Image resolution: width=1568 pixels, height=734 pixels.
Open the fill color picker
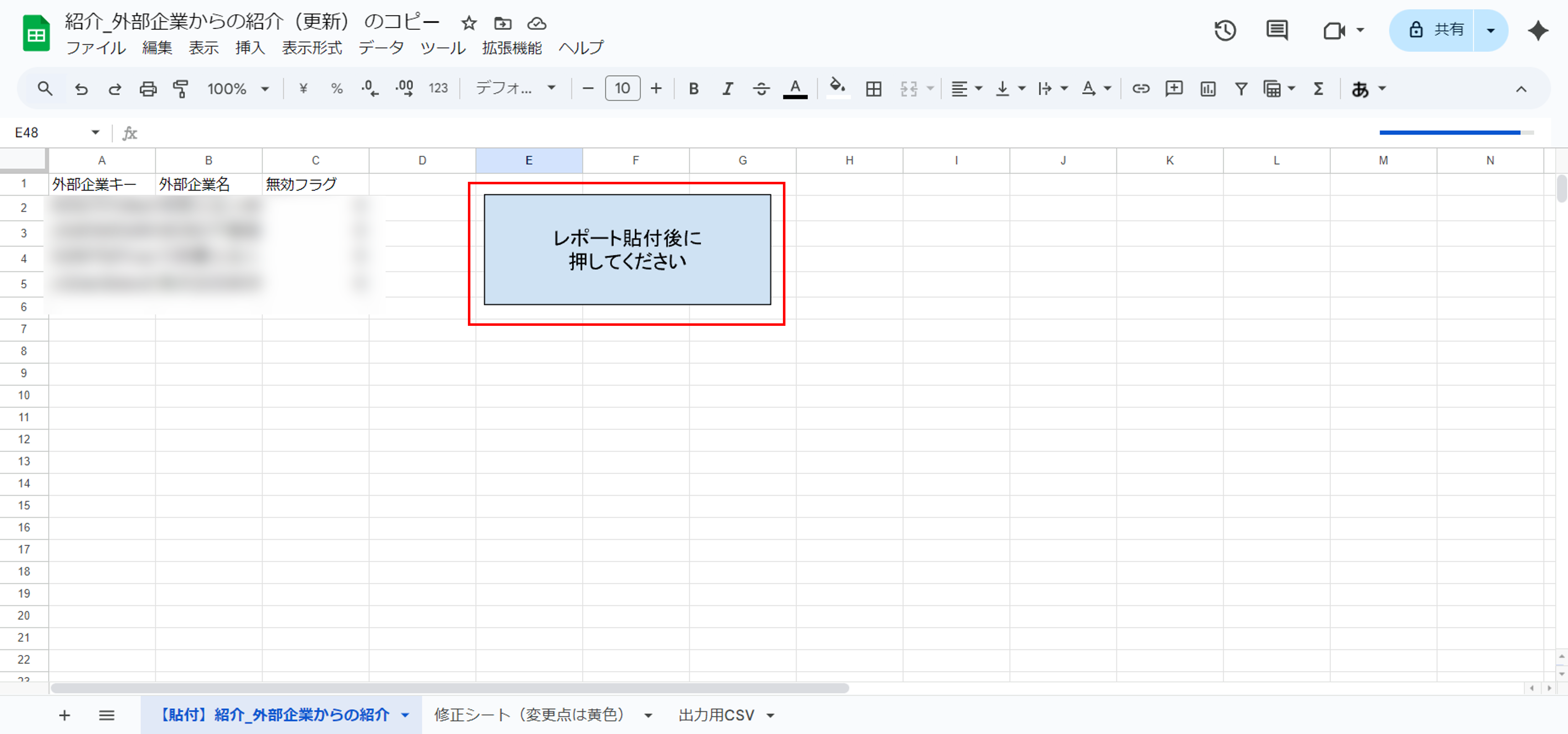837,88
